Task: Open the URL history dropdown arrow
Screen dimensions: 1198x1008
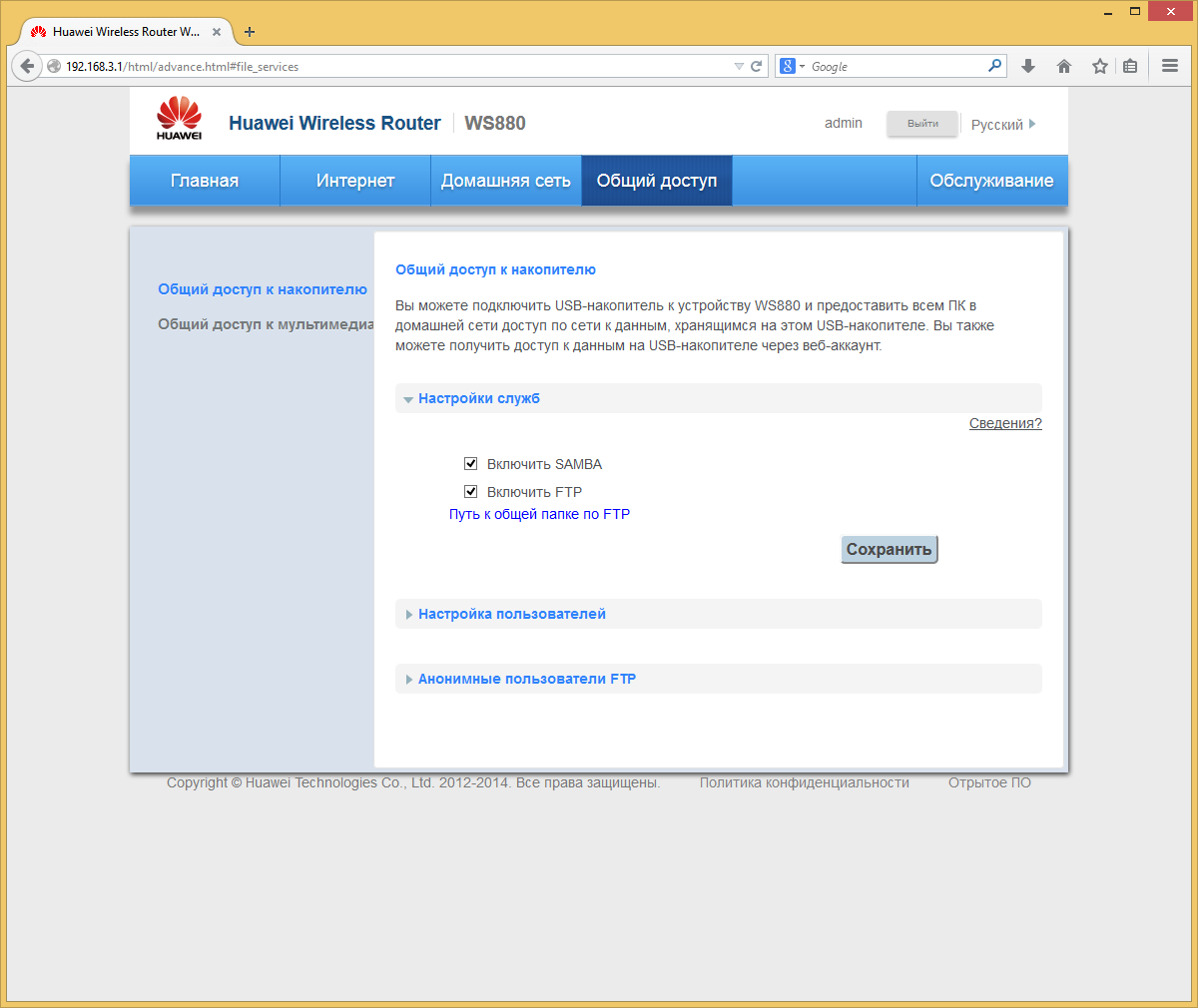Action: click(x=739, y=66)
